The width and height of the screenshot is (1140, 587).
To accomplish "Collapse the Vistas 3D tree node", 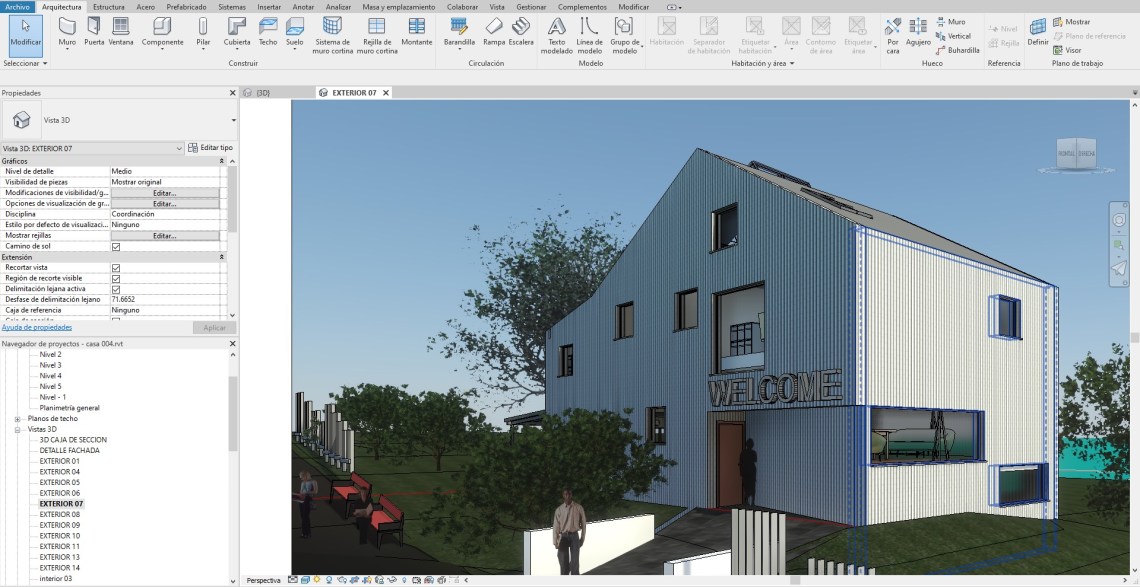I will pos(18,429).
